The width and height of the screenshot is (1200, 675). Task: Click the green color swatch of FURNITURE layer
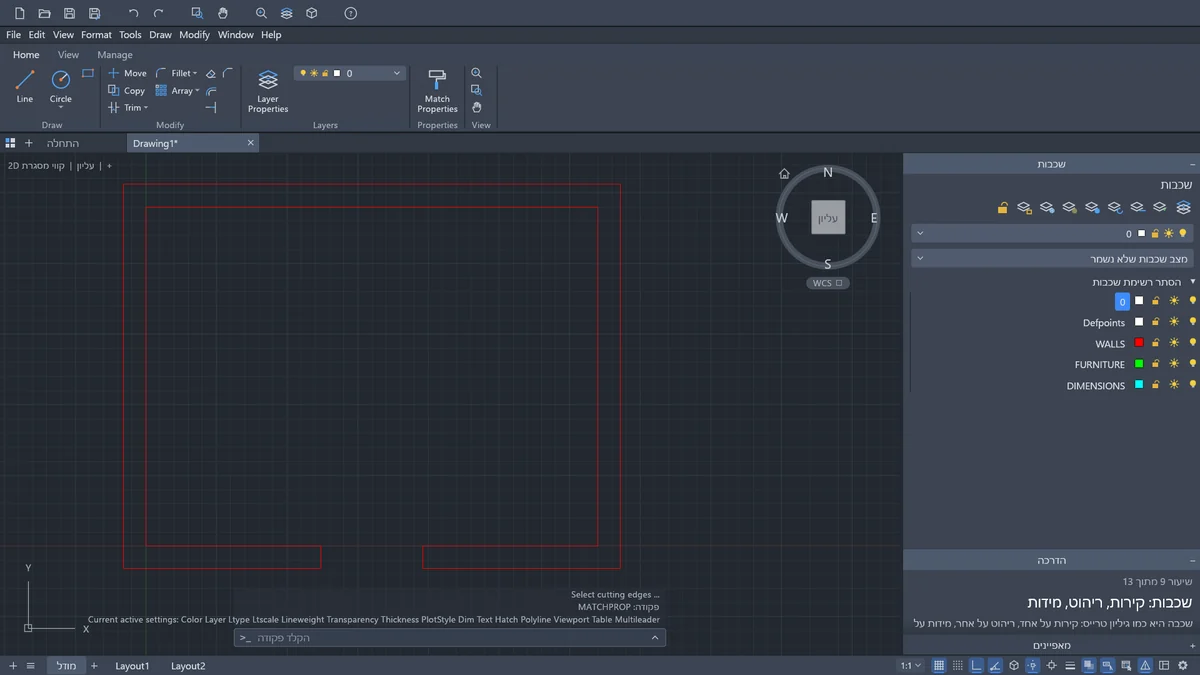click(x=1138, y=364)
